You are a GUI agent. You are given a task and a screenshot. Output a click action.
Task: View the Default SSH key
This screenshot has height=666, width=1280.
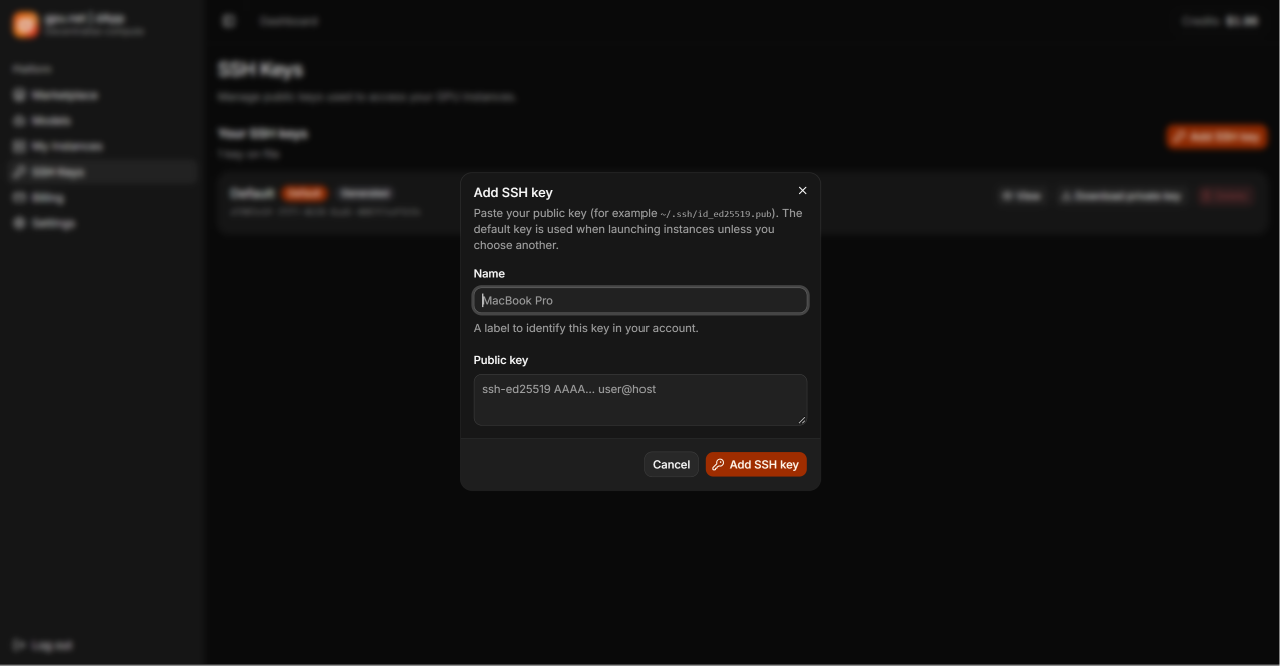1022,196
